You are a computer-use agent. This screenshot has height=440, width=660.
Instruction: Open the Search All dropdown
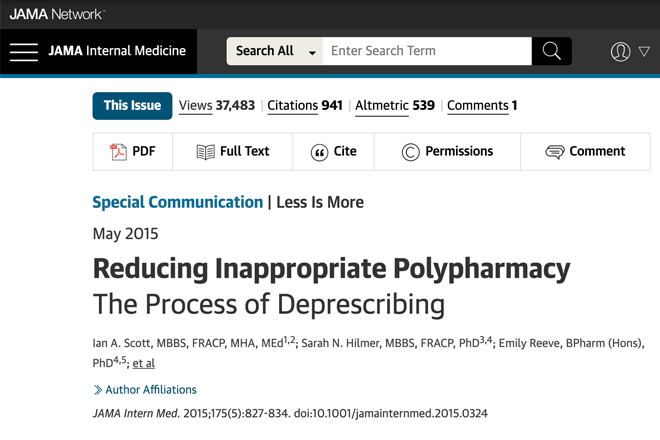click(275, 51)
